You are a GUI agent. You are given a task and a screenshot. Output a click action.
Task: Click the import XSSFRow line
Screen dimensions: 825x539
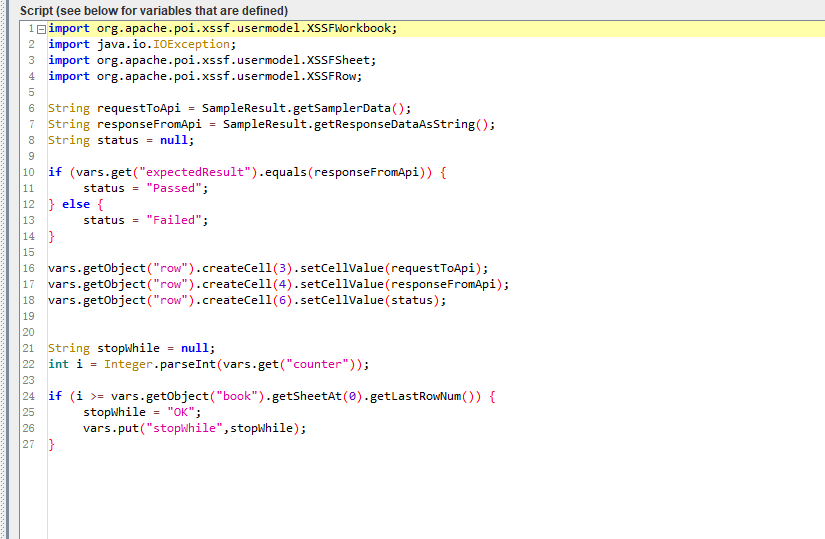[x=205, y=76]
